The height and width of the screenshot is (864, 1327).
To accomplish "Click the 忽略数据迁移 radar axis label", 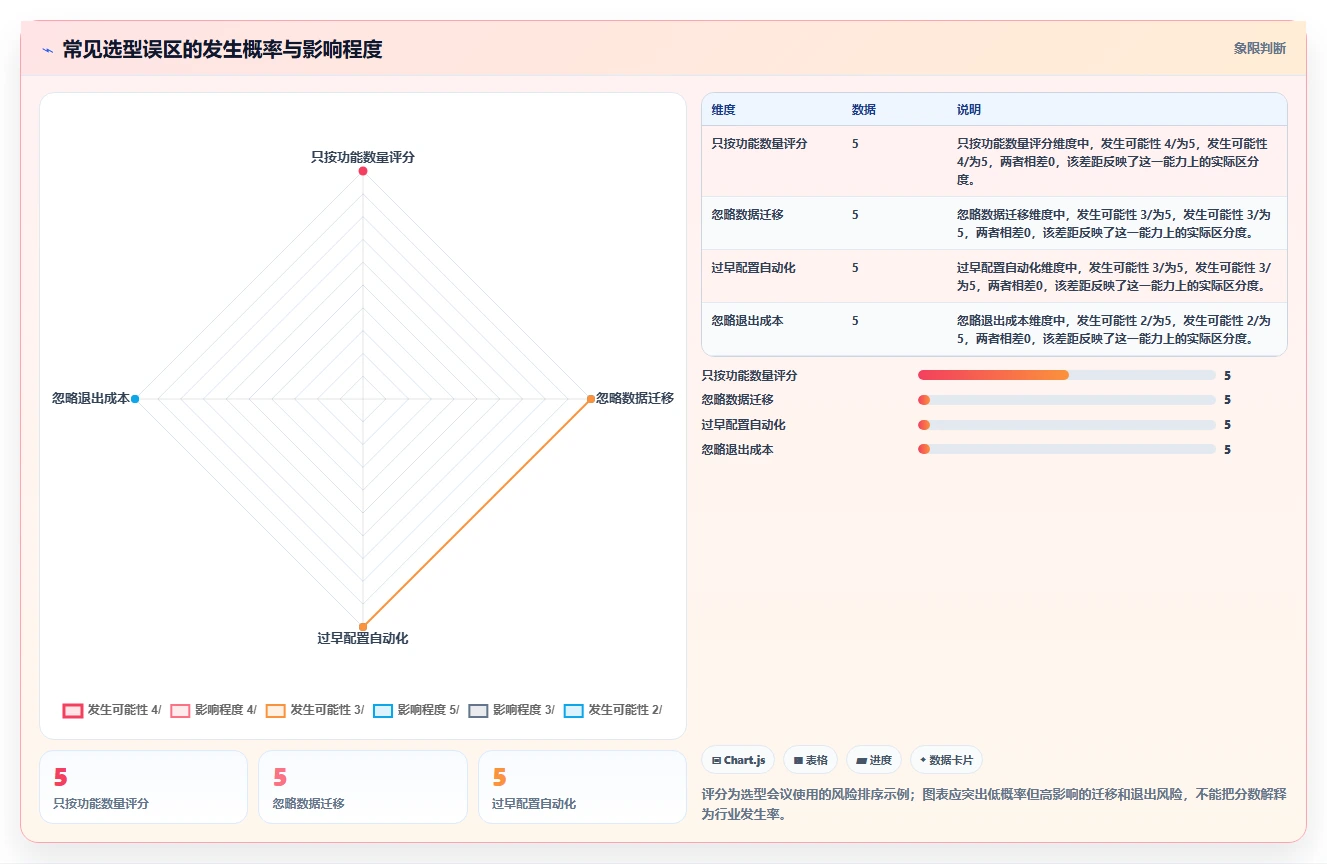I will pos(635,399).
